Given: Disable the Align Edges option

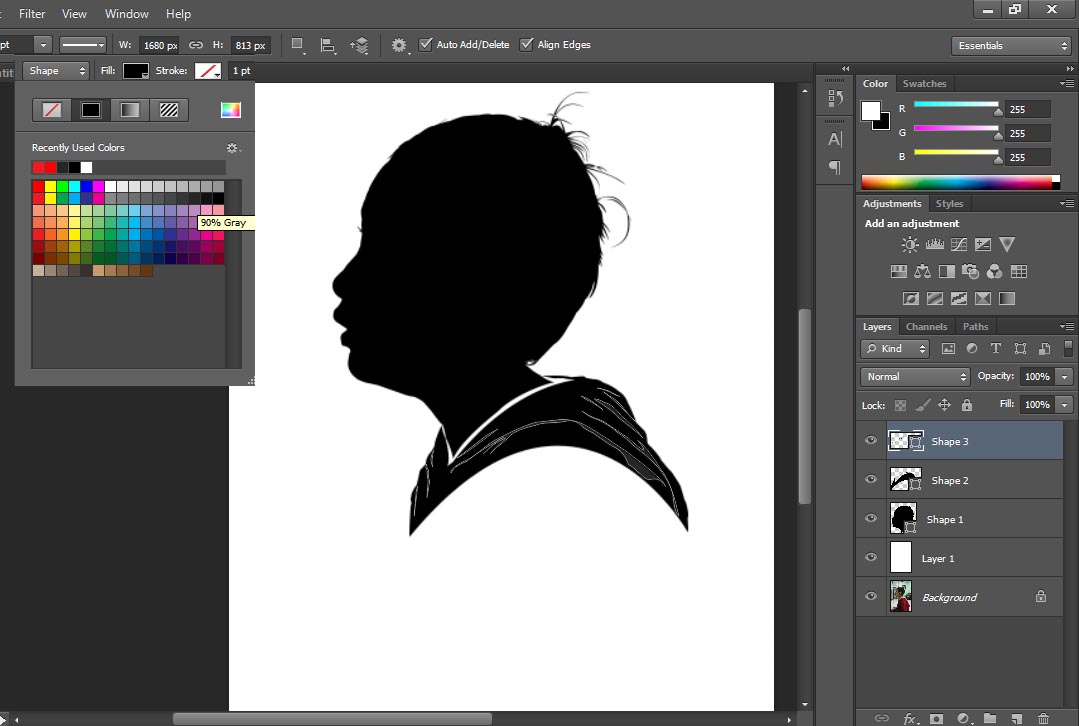Looking at the screenshot, I should click(x=526, y=44).
